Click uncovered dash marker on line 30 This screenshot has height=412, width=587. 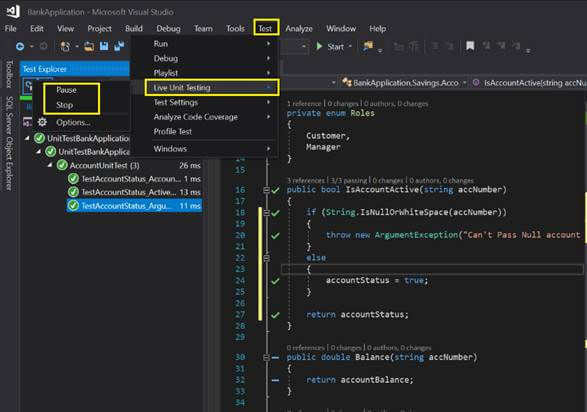[x=276, y=357]
